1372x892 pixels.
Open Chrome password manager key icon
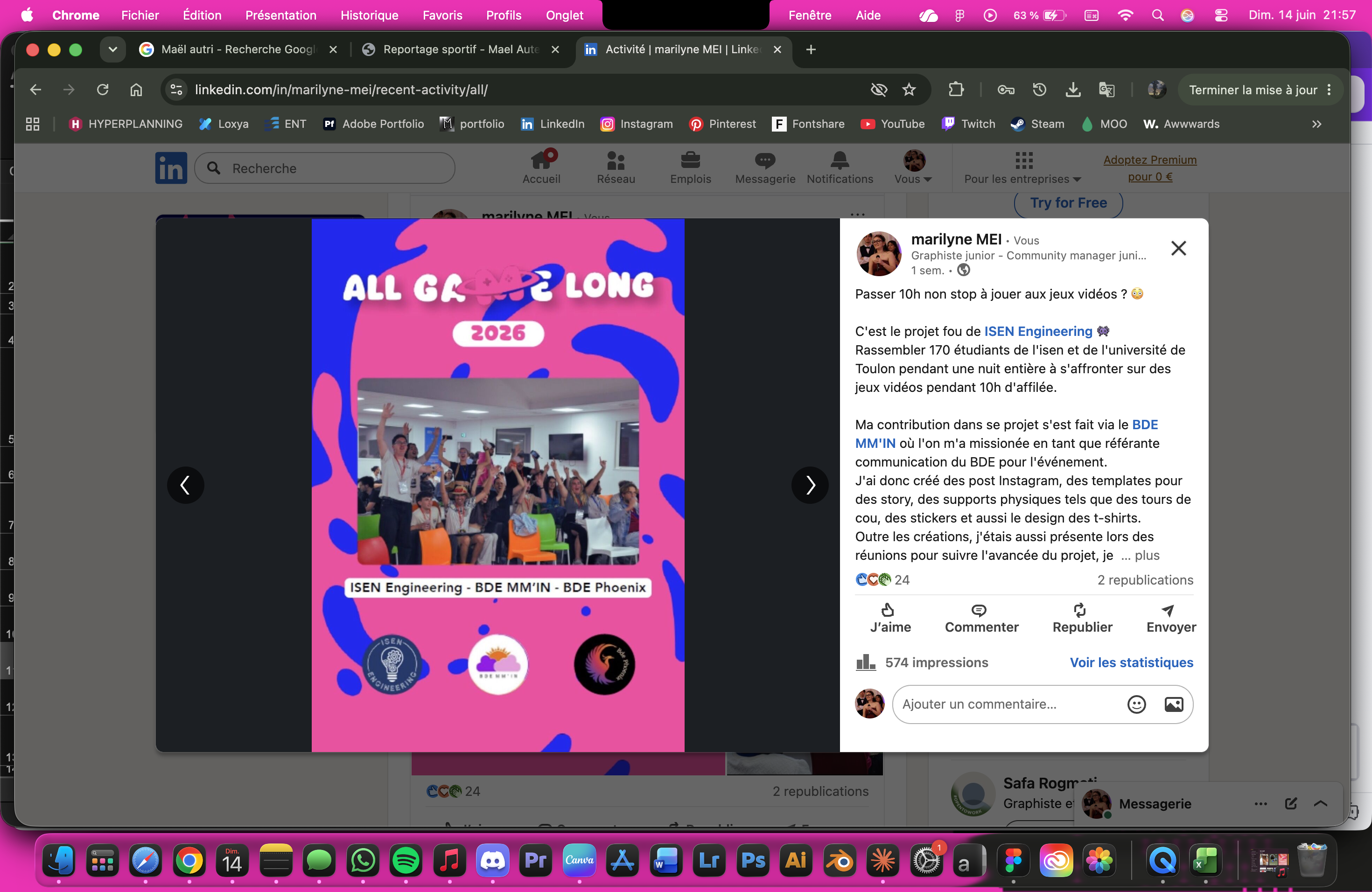click(1006, 90)
